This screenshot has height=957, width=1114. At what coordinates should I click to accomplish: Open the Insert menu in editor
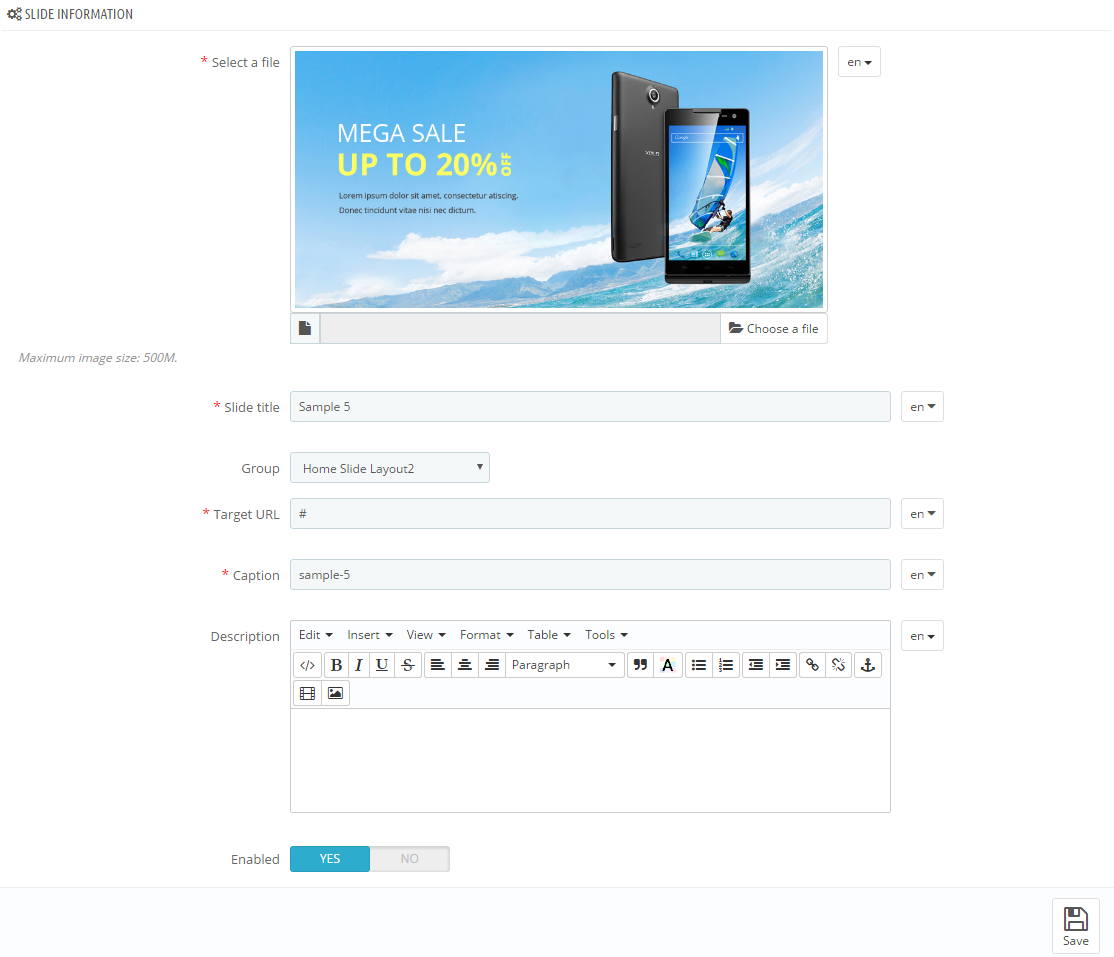(369, 635)
